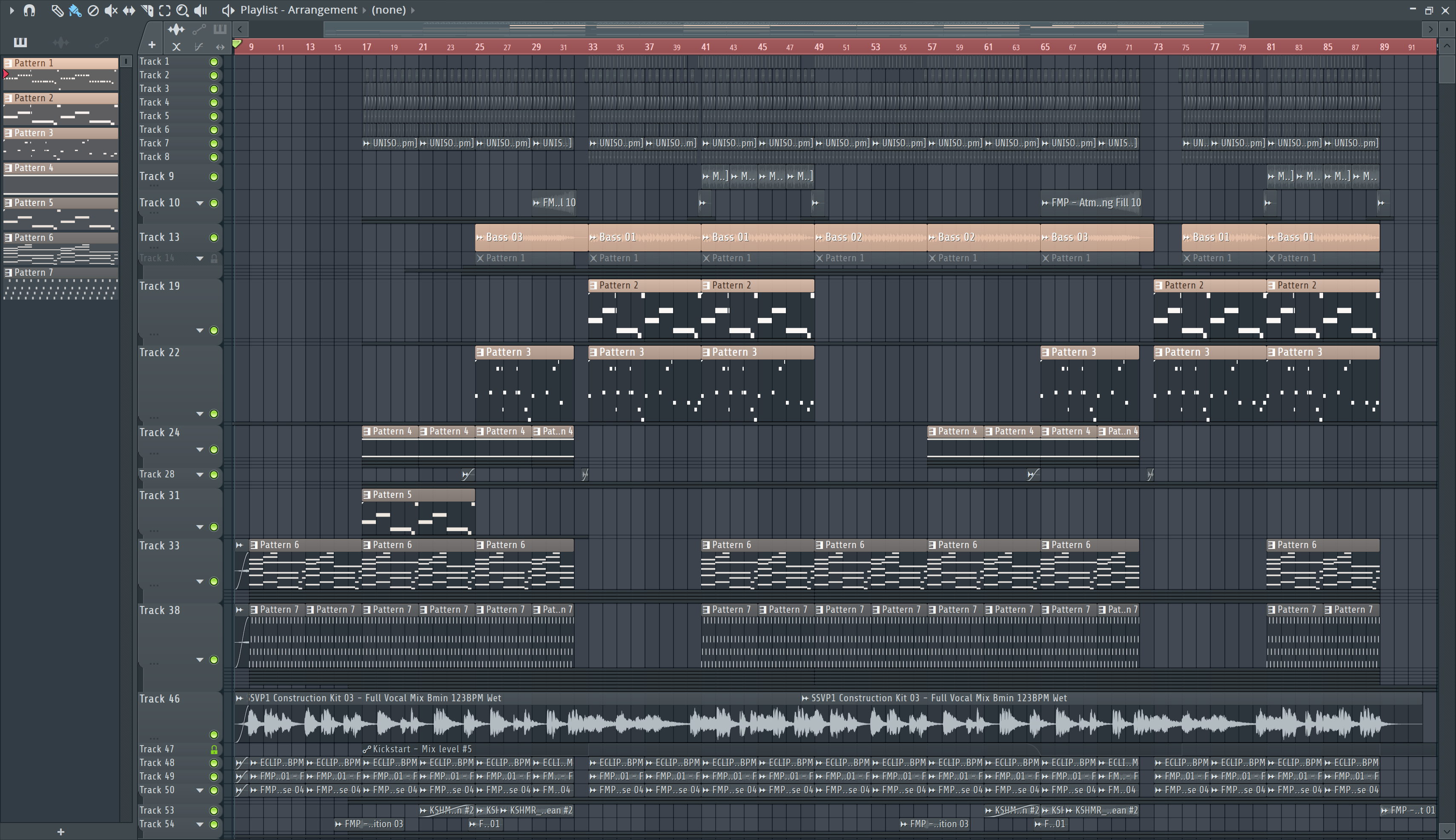This screenshot has width=1456, height=840.
Task: Focus pattern clips with the piano icon
Action: tap(220, 29)
